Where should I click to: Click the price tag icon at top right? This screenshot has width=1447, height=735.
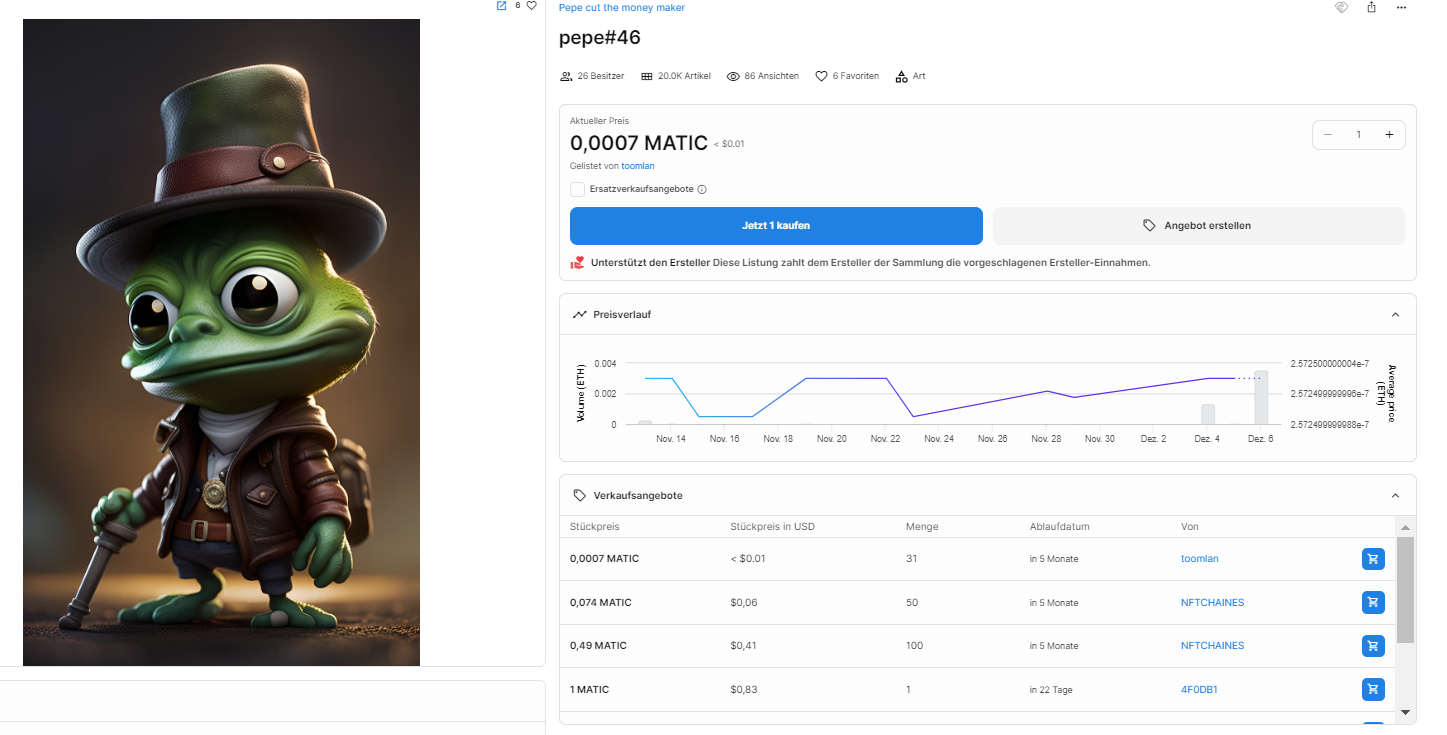[x=1342, y=7]
